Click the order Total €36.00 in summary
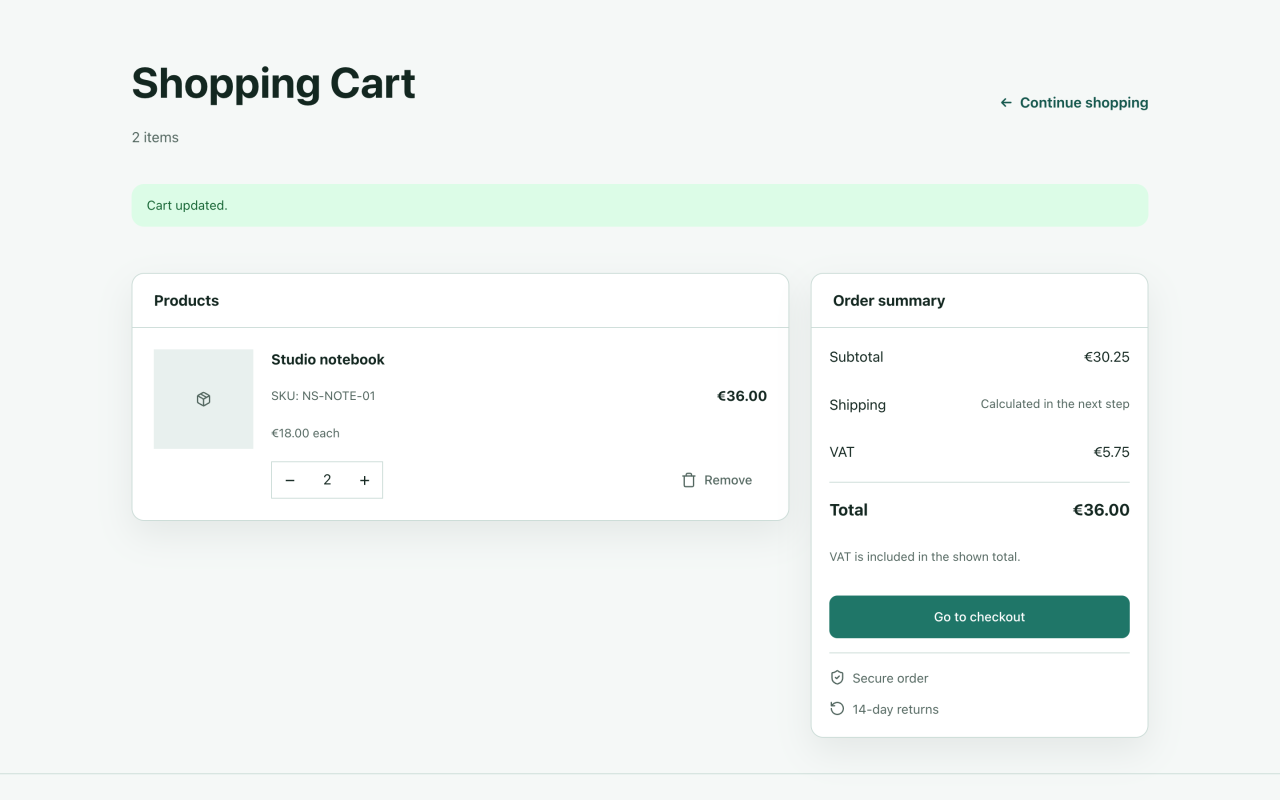This screenshot has width=1280, height=800. [1101, 510]
